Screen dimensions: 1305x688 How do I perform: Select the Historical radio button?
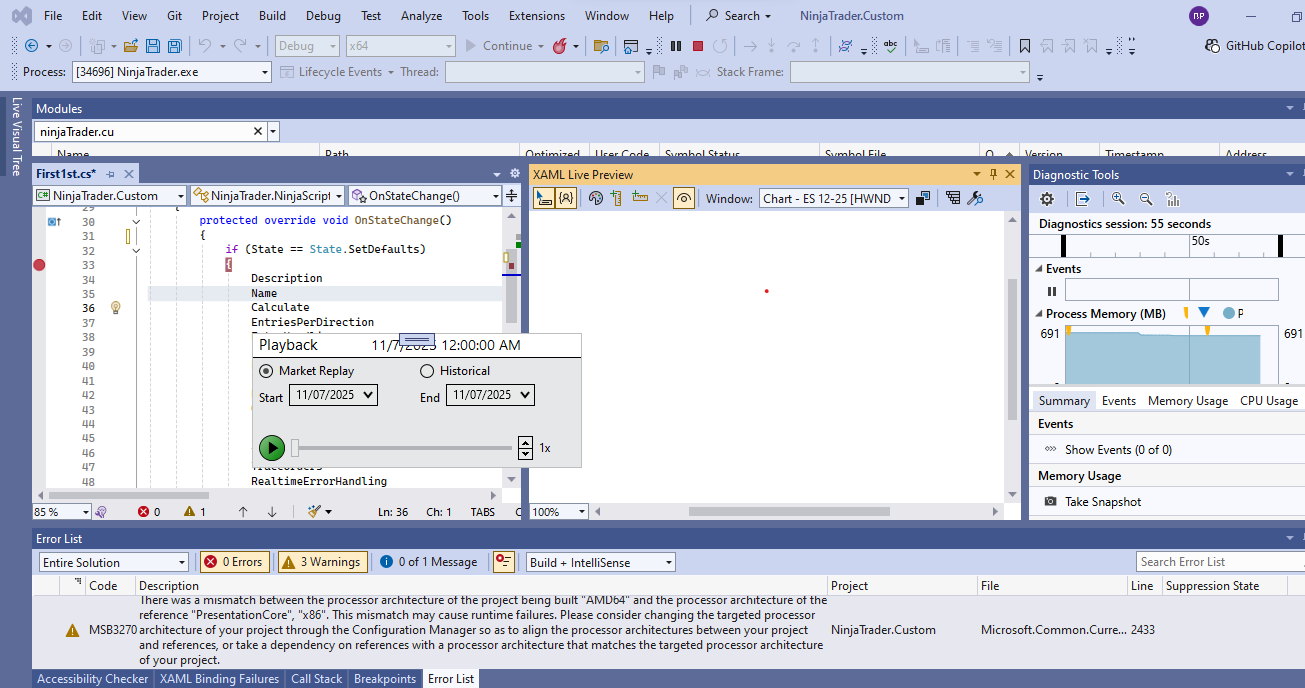tap(427, 371)
